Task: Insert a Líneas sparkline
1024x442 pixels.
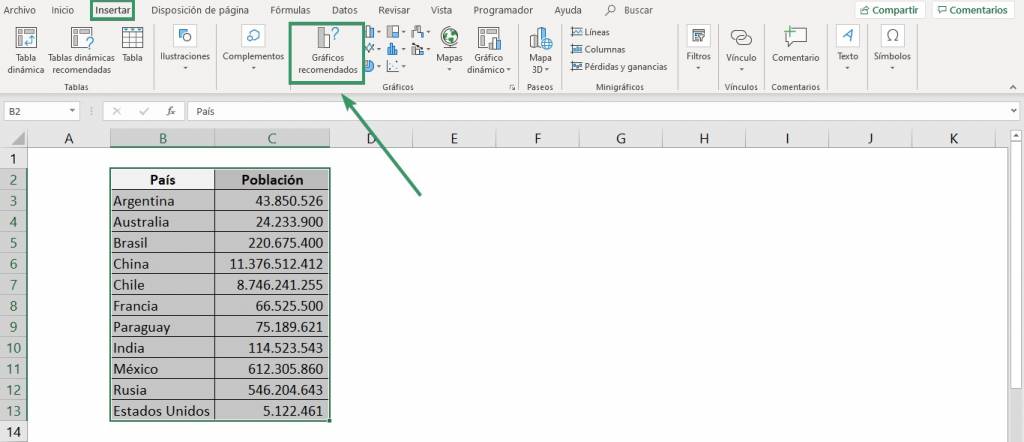Action: (590, 32)
